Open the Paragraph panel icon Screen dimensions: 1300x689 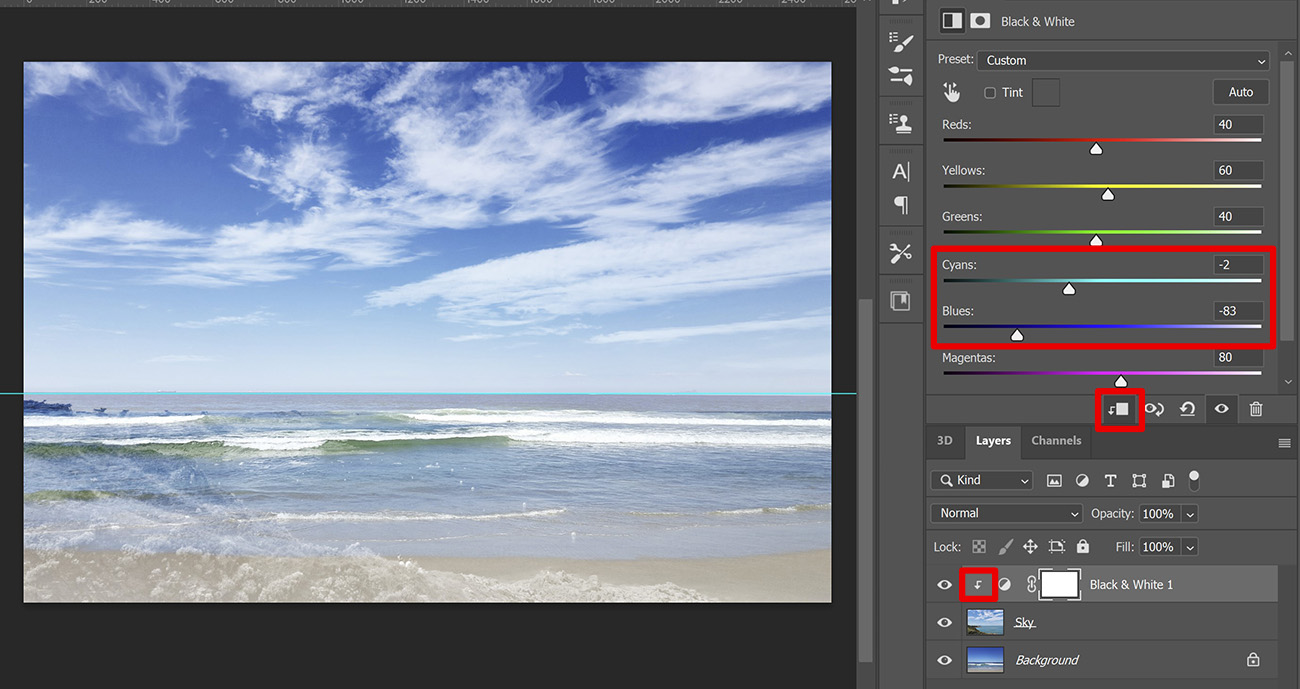[x=901, y=205]
